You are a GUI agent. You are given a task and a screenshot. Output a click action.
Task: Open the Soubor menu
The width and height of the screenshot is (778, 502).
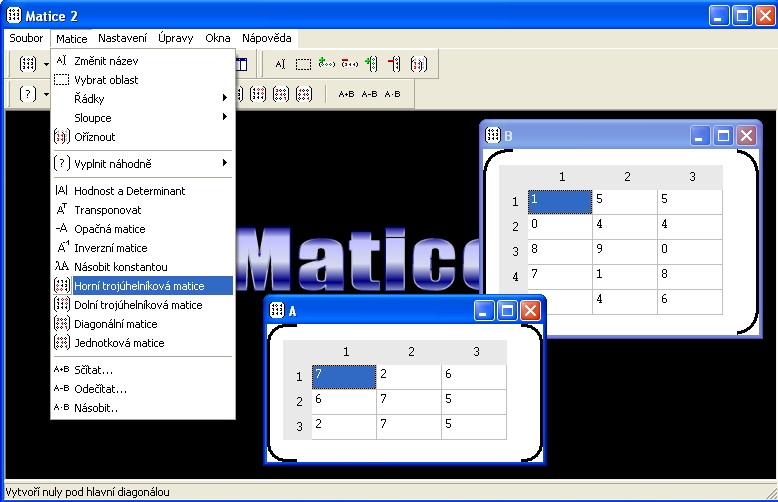26,38
